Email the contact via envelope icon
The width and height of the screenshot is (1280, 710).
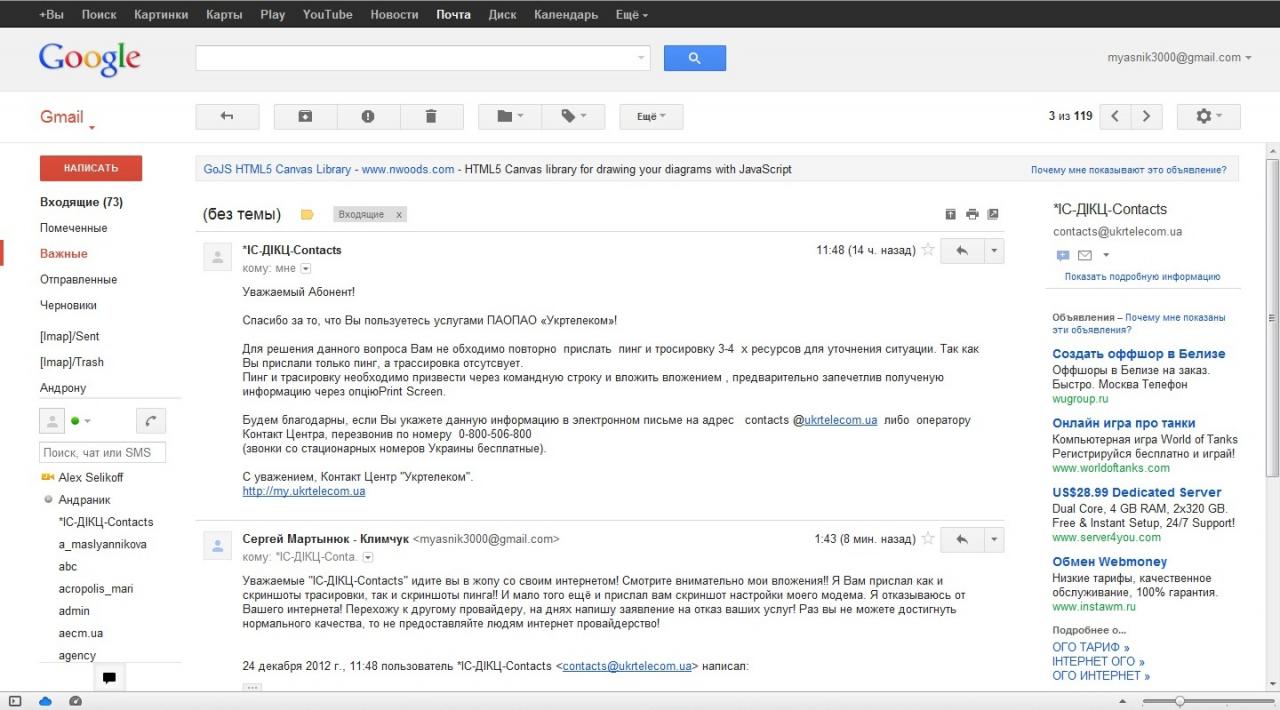click(x=1084, y=256)
